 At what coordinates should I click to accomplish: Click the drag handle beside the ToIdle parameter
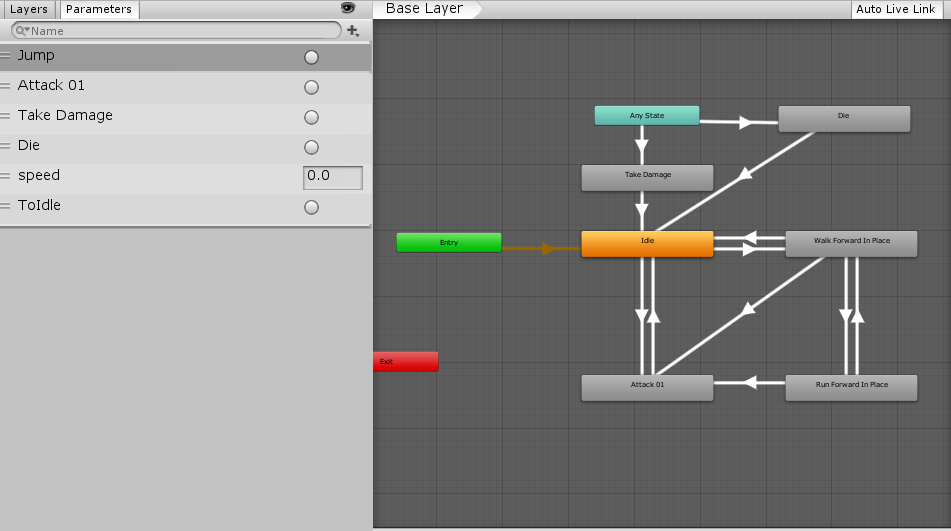point(6,206)
